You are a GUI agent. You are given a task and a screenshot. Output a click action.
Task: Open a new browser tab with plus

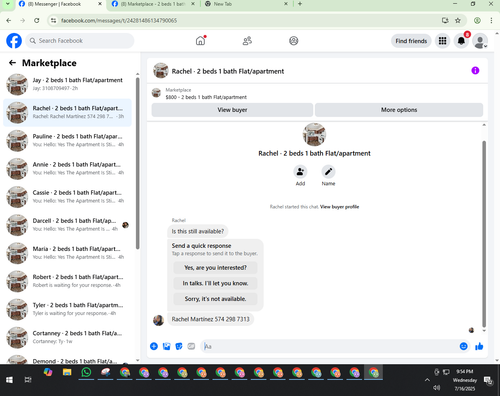tap(300, 4)
